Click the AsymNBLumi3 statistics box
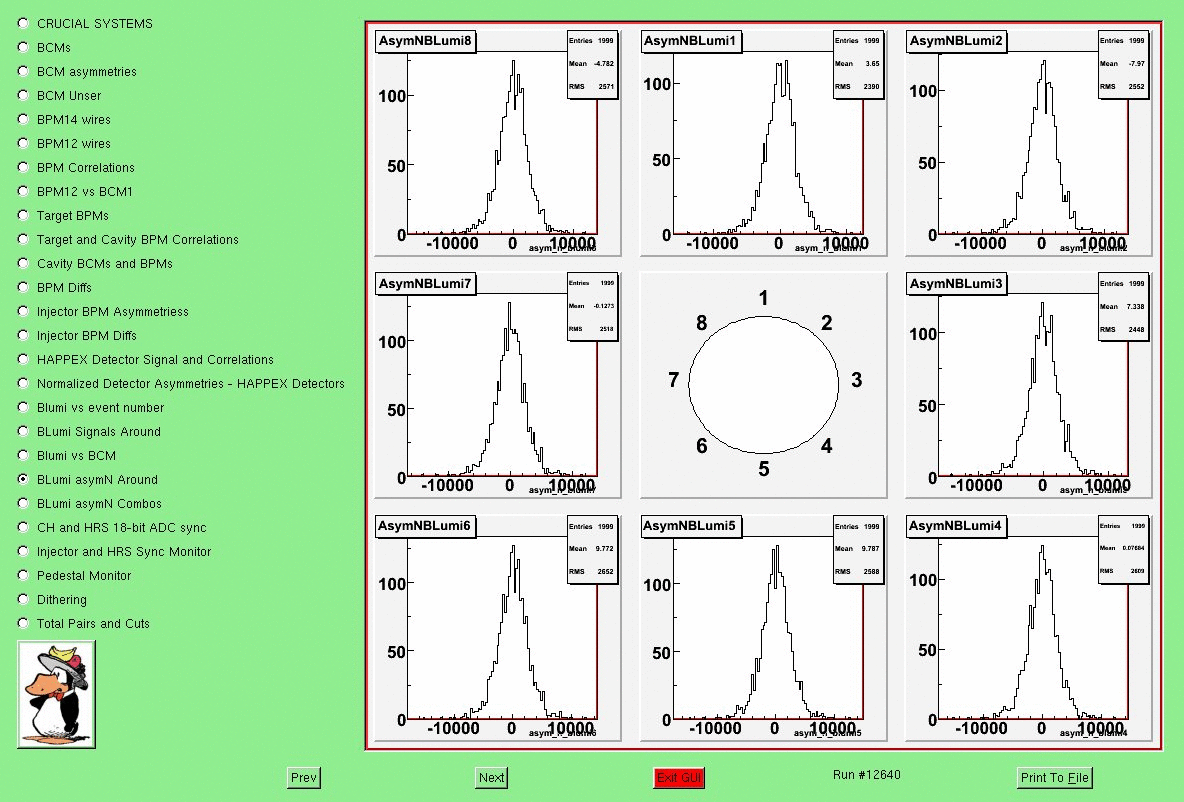The height and width of the screenshot is (802, 1184). coord(1124,307)
